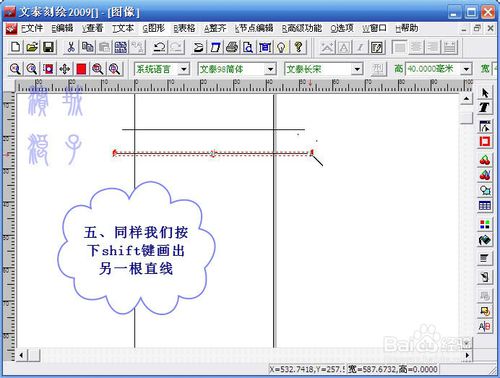This screenshot has height=378, width=500.
Task: Open the K节点编辑 menu
Action: (x=254, y=28)
